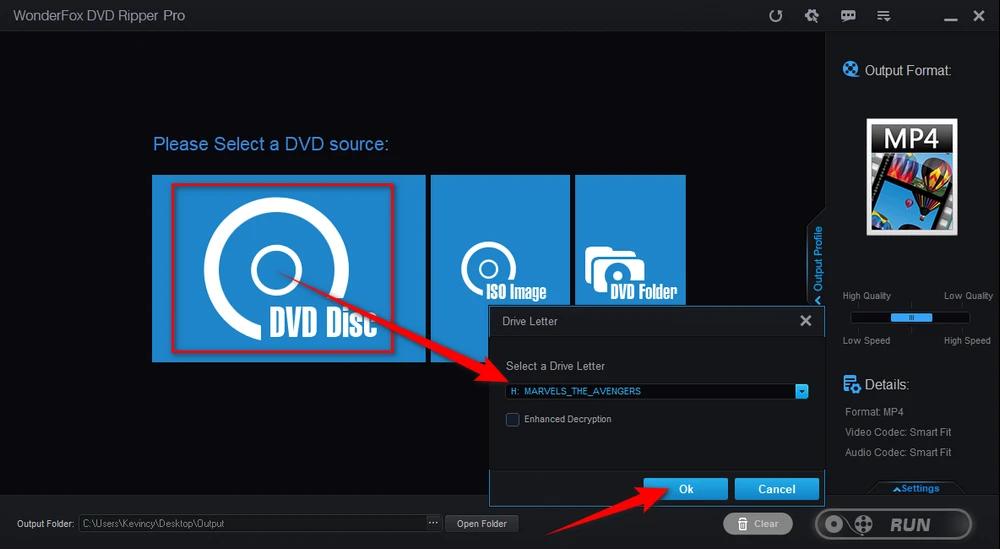This screenshot has width=1000, height=549.
Task: Click the refresh/update arrow icon in title bar
Action: click(x=776, y=16)
